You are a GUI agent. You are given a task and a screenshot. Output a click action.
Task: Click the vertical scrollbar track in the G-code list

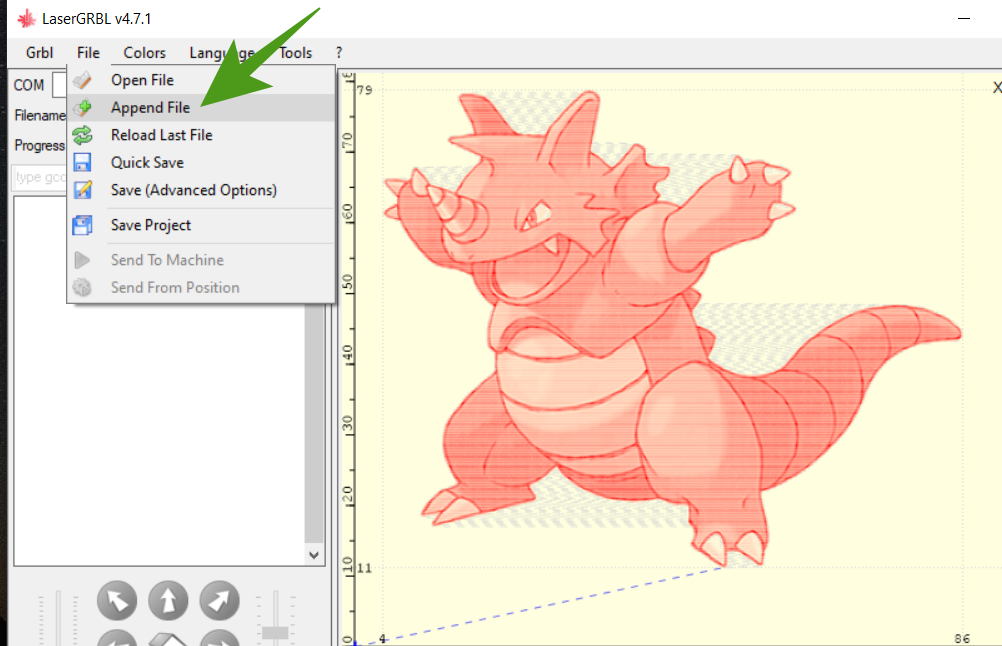point(314,422)
